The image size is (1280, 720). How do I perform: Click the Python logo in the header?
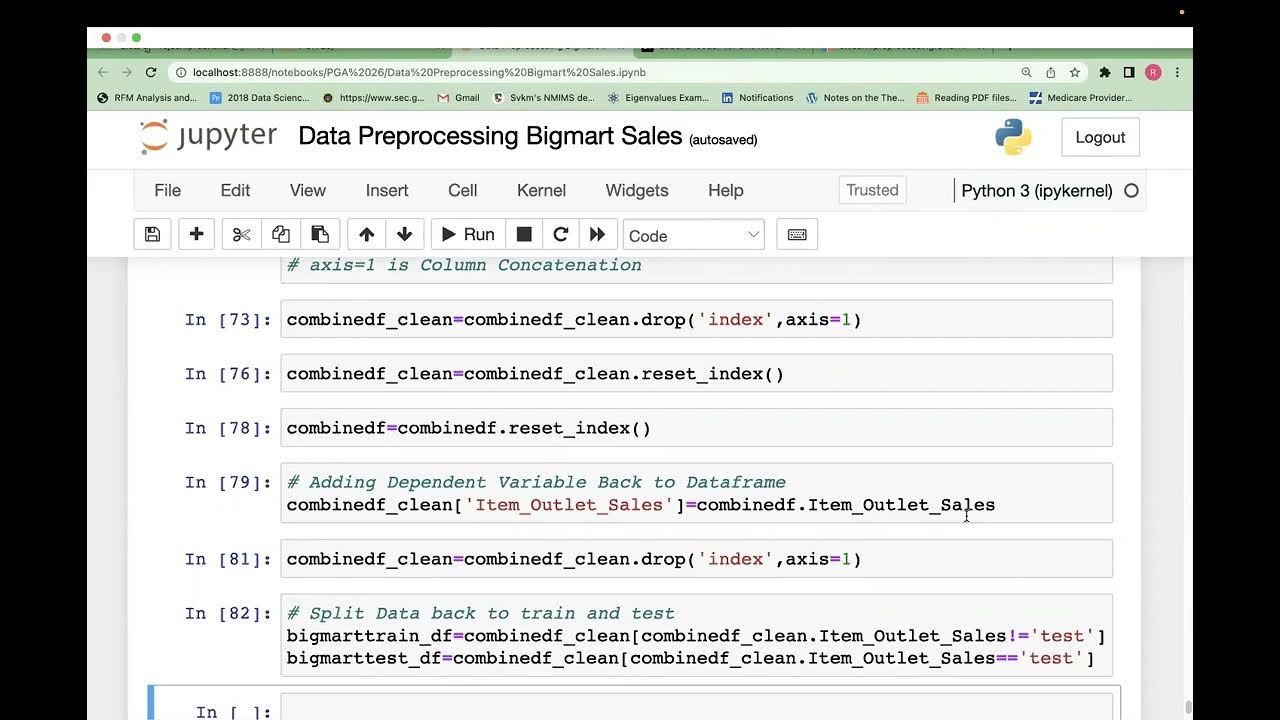pyautogui.click(x=1013, y=137)
